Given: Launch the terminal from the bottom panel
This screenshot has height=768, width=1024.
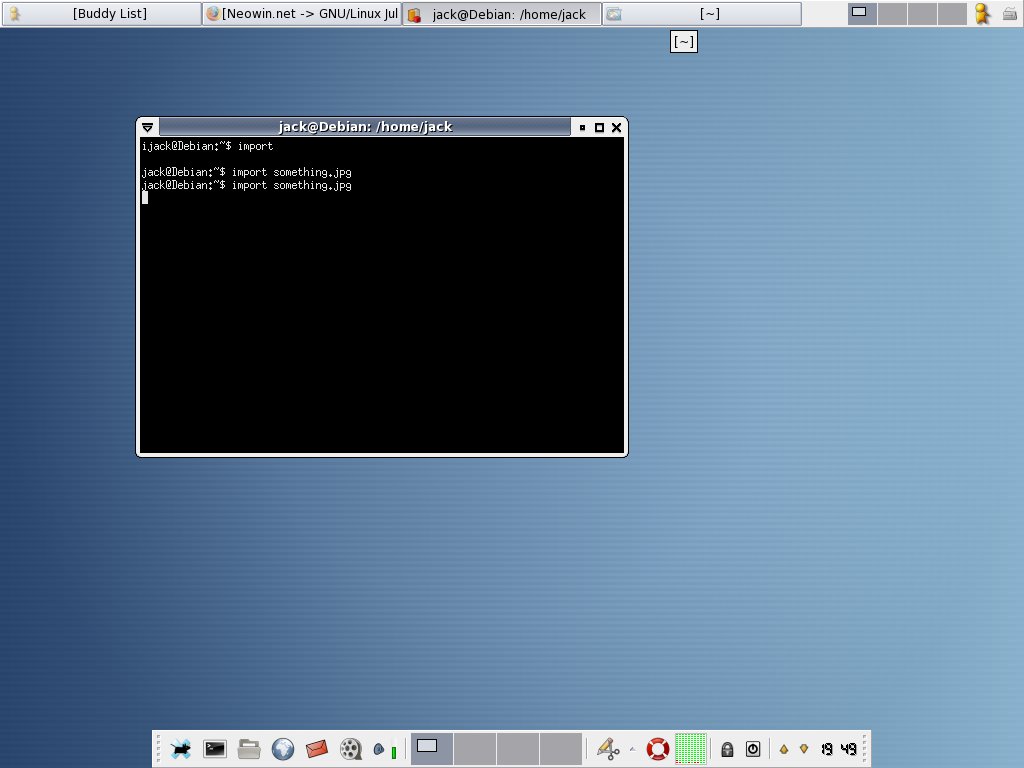Looking at the screenshot, I should [214, 748].
